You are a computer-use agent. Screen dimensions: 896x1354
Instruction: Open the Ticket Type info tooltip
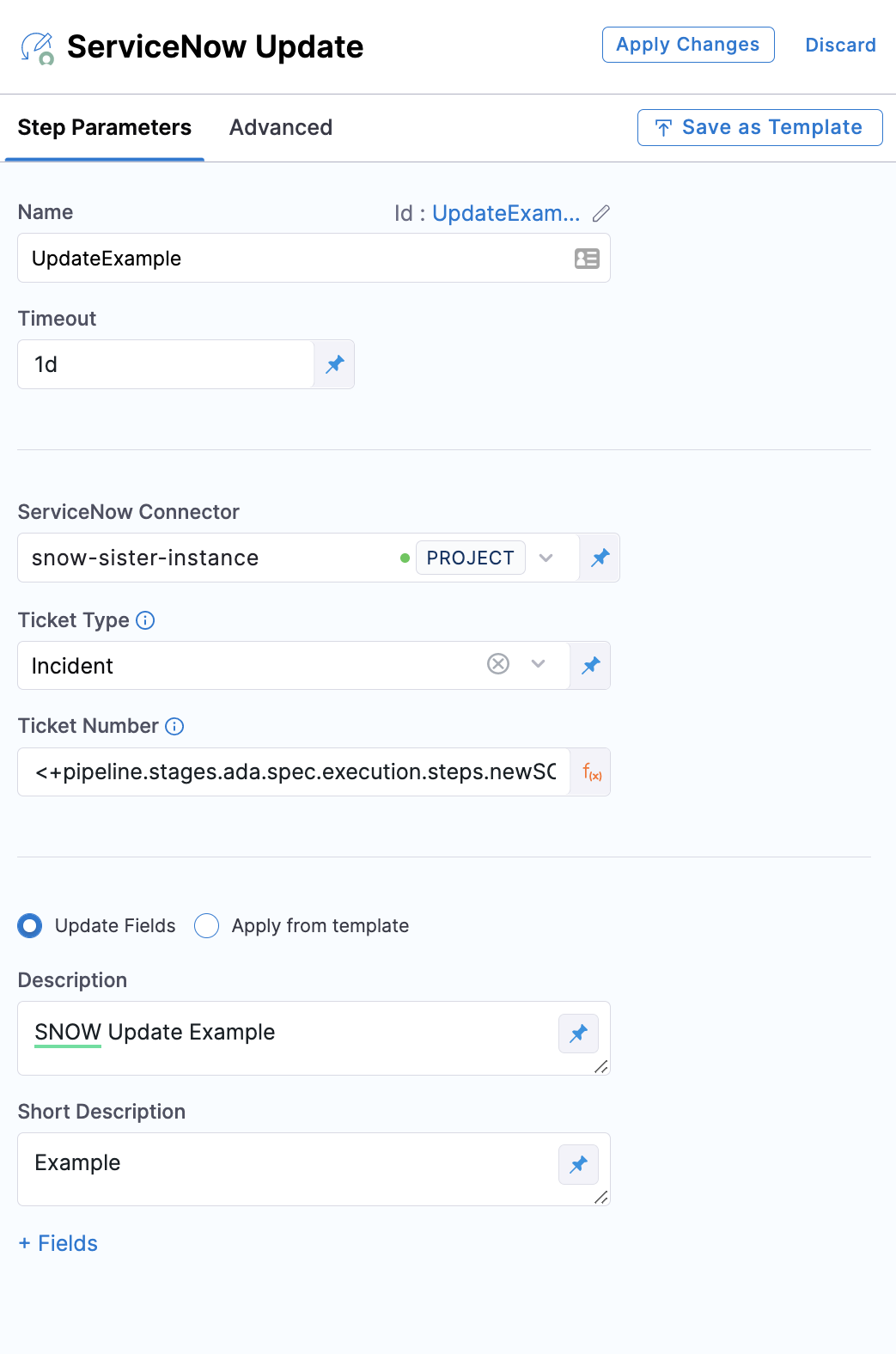[x=146, y=620]
